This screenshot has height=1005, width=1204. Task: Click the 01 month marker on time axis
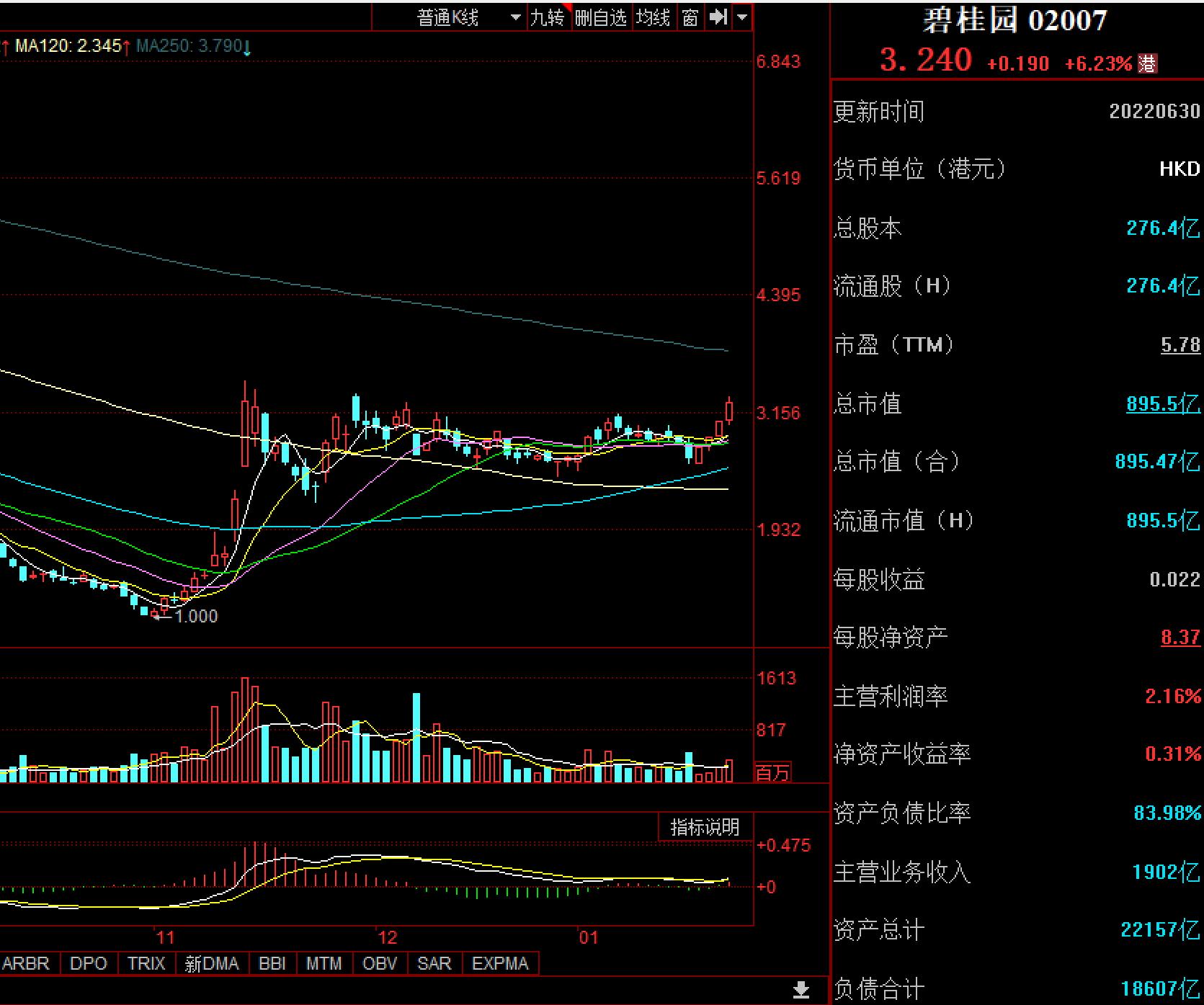click(x=588, y=937)
